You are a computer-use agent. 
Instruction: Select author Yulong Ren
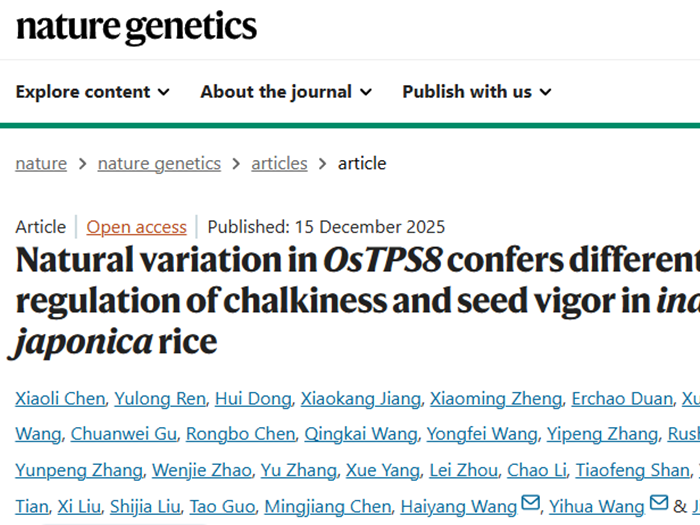coord(160,399)
